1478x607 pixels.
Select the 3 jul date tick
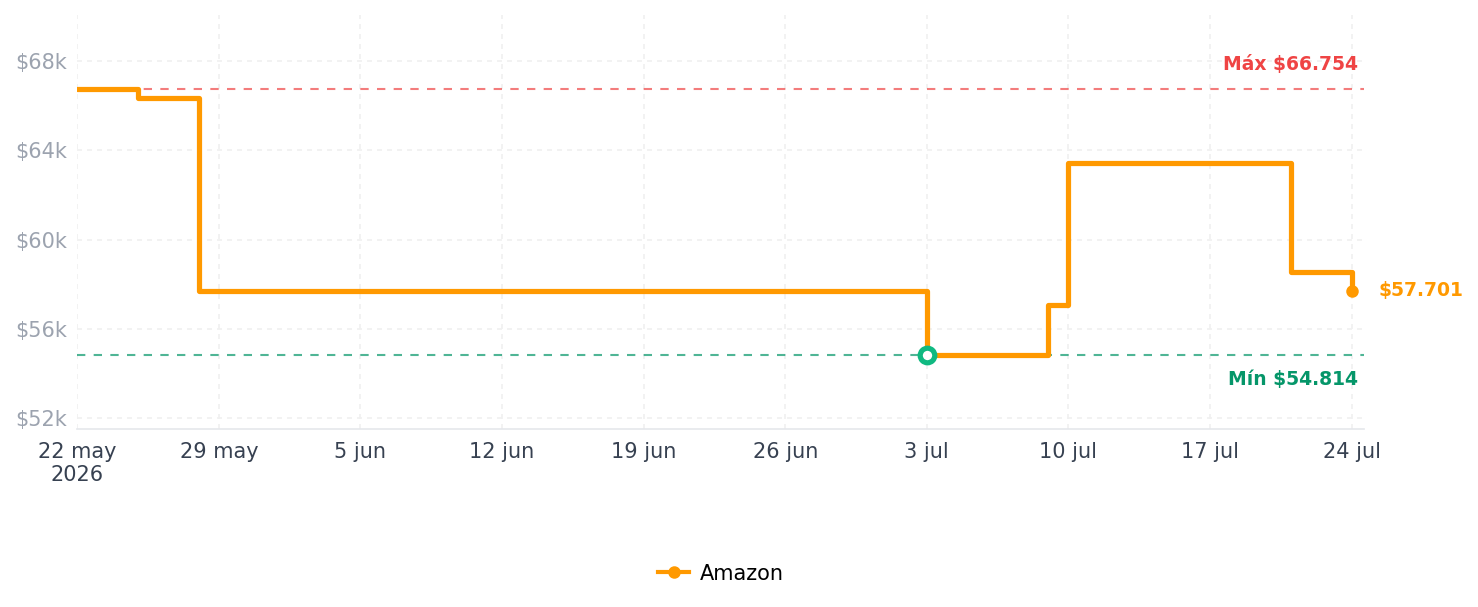pyautogui.click(x=926, y=451)
